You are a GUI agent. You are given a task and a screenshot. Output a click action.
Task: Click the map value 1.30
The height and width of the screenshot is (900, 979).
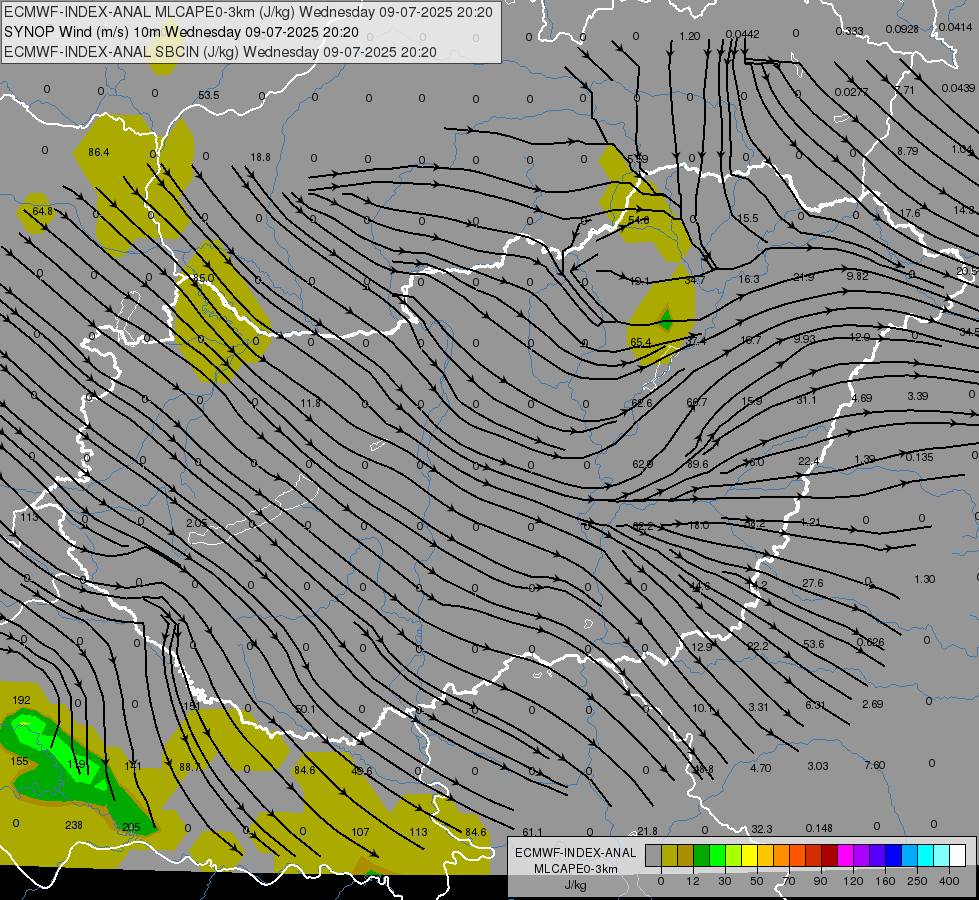[925, 579]
